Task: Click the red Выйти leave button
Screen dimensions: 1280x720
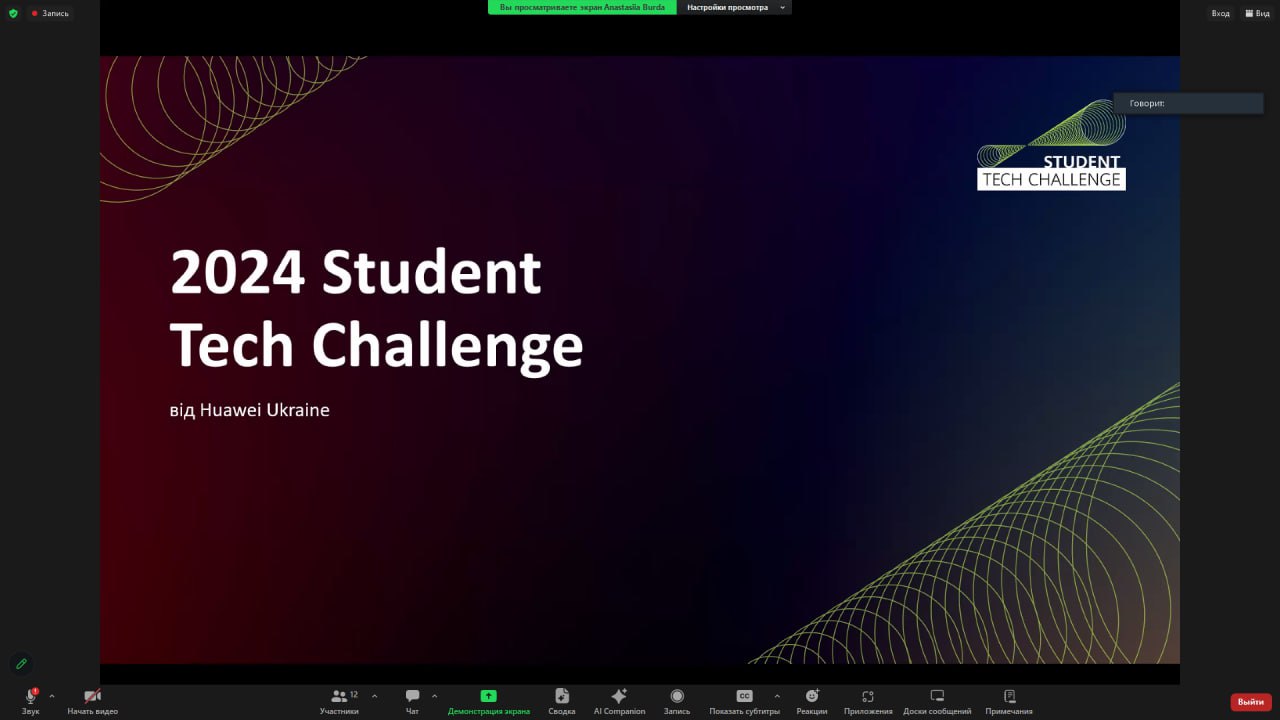Action: [x=1250, y=702]
